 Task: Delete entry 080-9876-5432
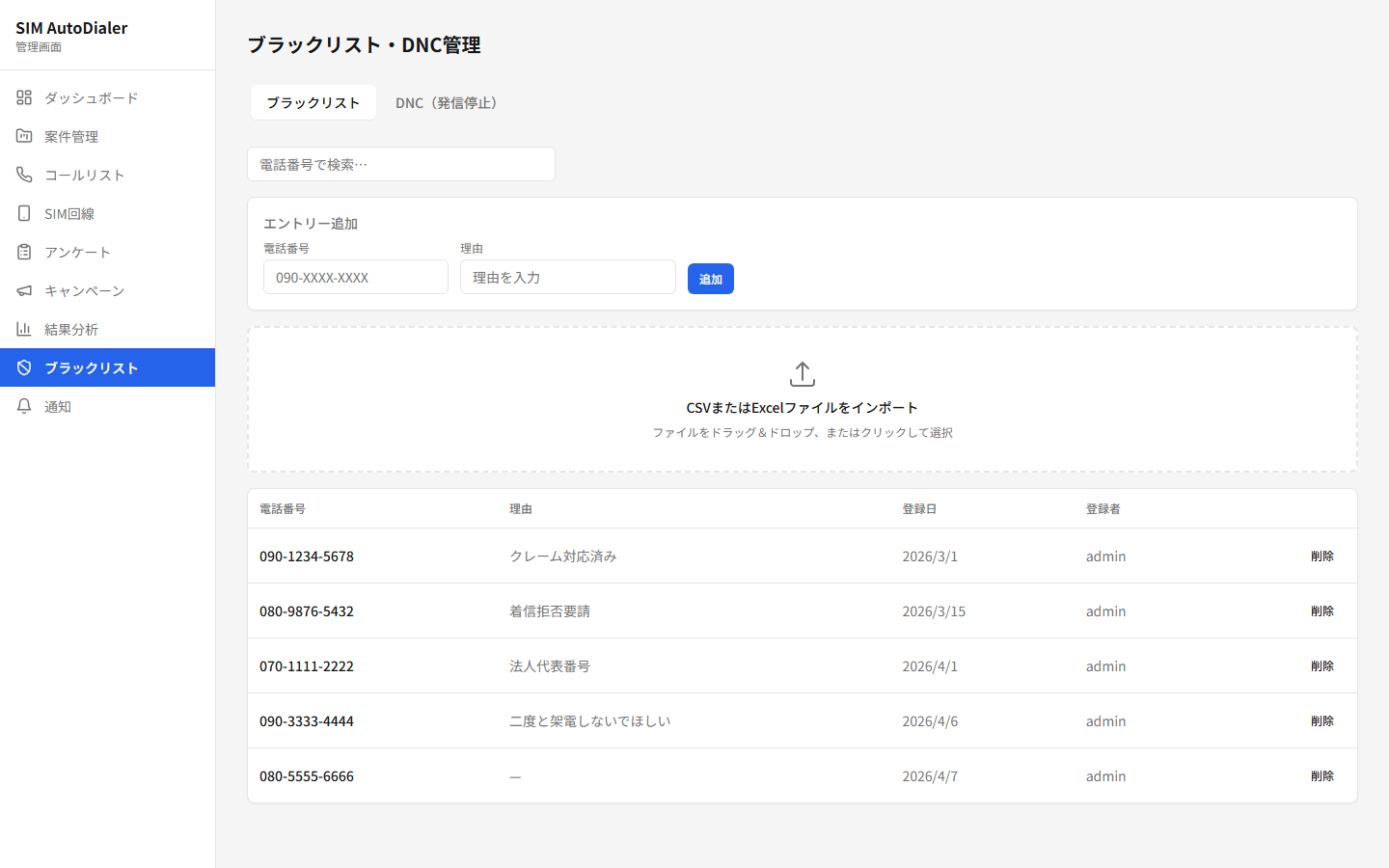(1322, 610)
